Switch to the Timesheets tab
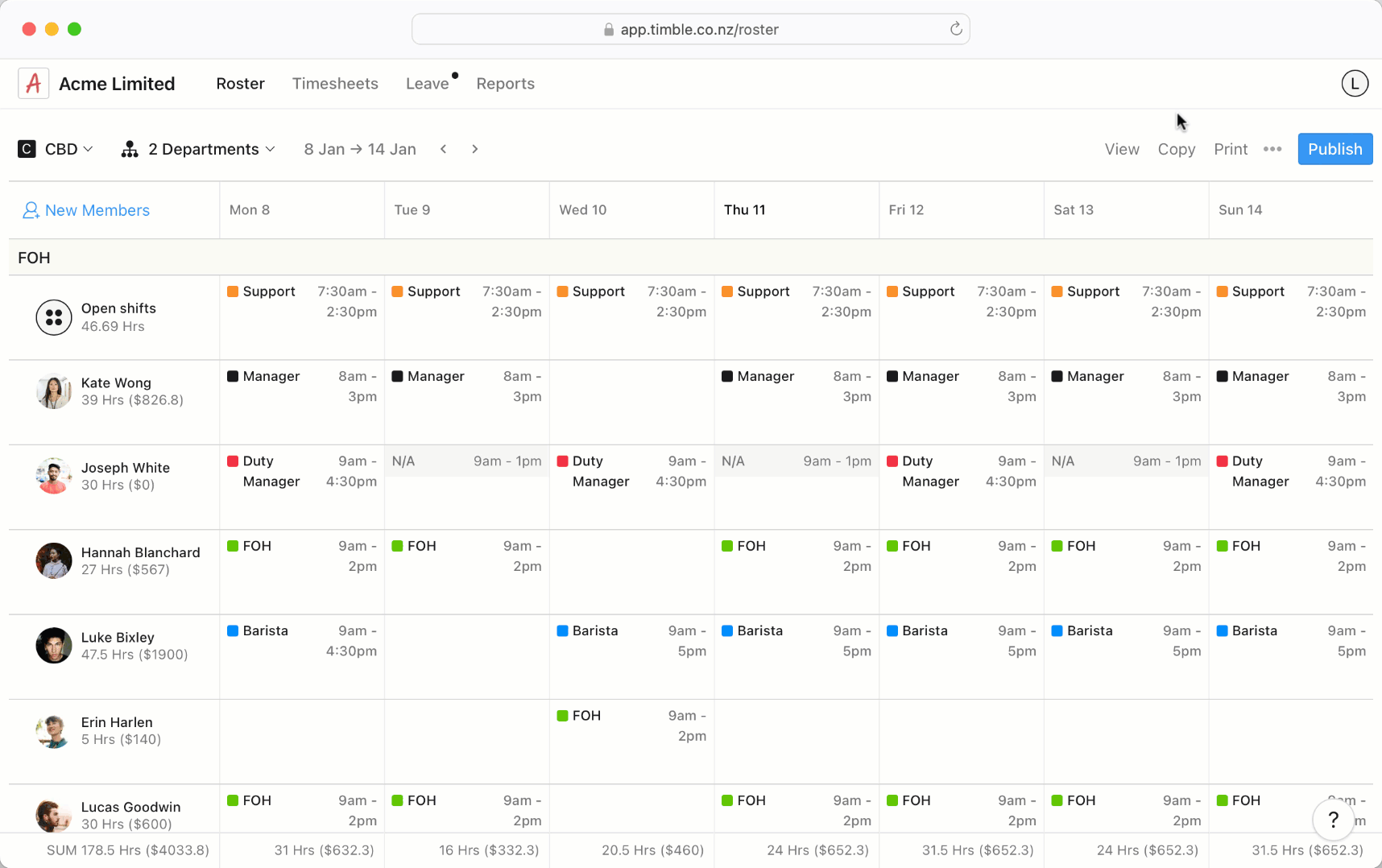 pyautogui.click(x=335, y=83)
